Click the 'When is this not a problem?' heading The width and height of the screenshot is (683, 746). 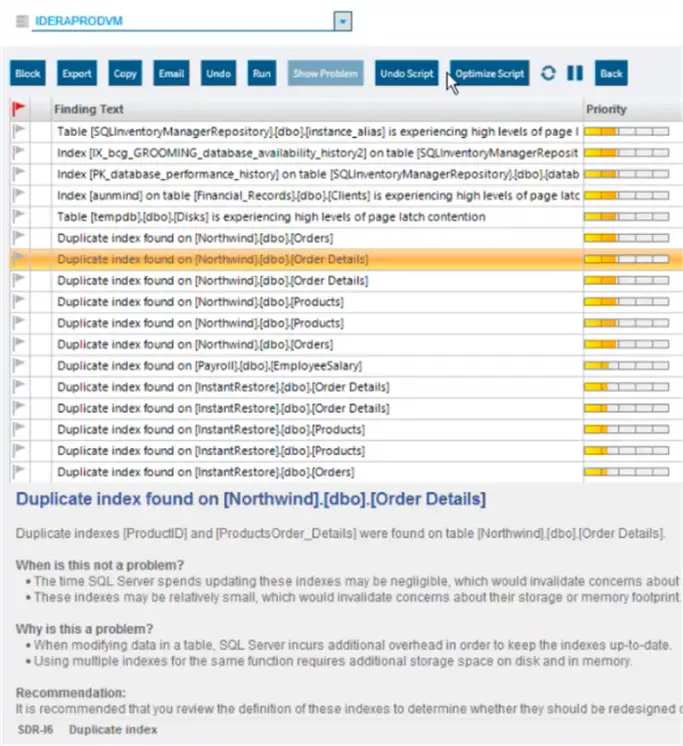[99, 565]
